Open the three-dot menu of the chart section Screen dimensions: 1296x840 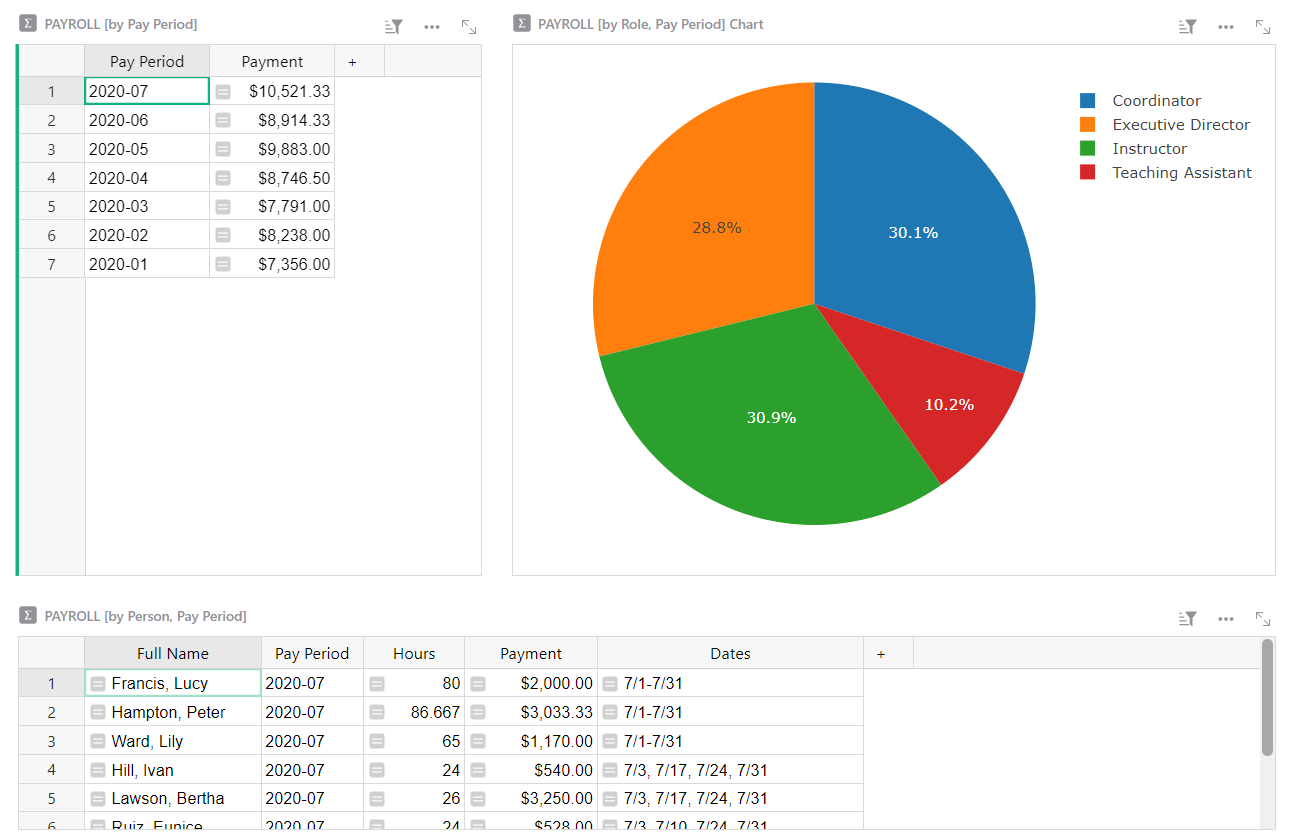click(x=1226, y=27)
